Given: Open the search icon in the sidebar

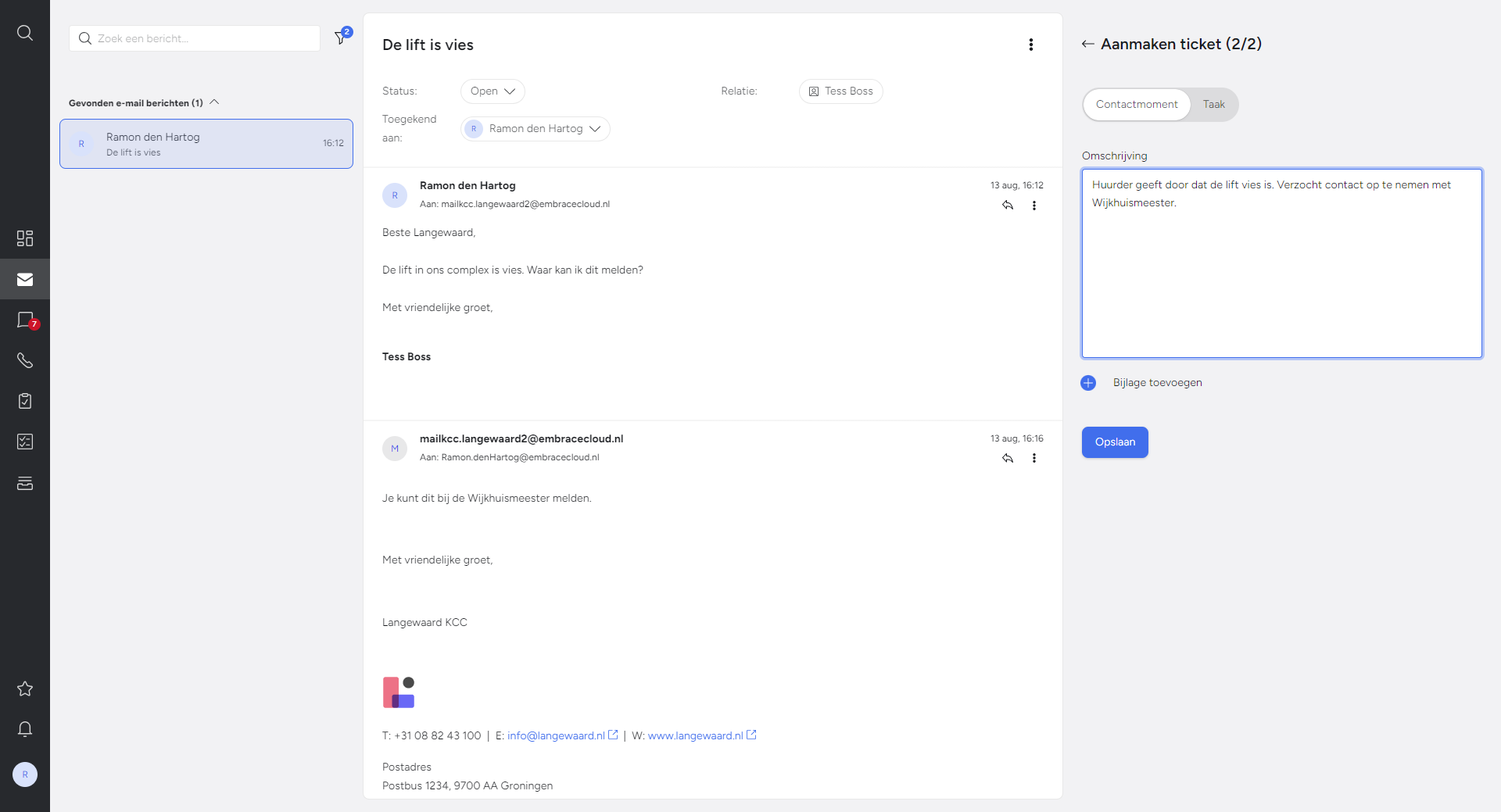Looking at the screenshot, I should click(x=25, y=33).
